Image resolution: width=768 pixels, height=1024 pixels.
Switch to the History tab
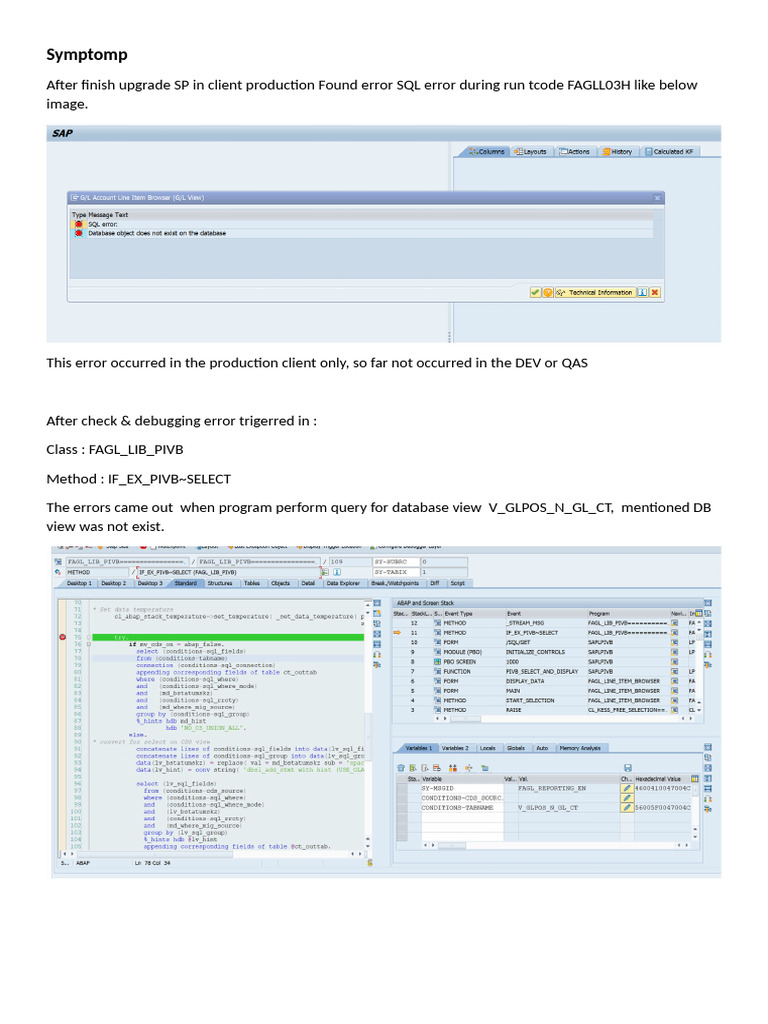pyautogui.click(x=617, y=152)
